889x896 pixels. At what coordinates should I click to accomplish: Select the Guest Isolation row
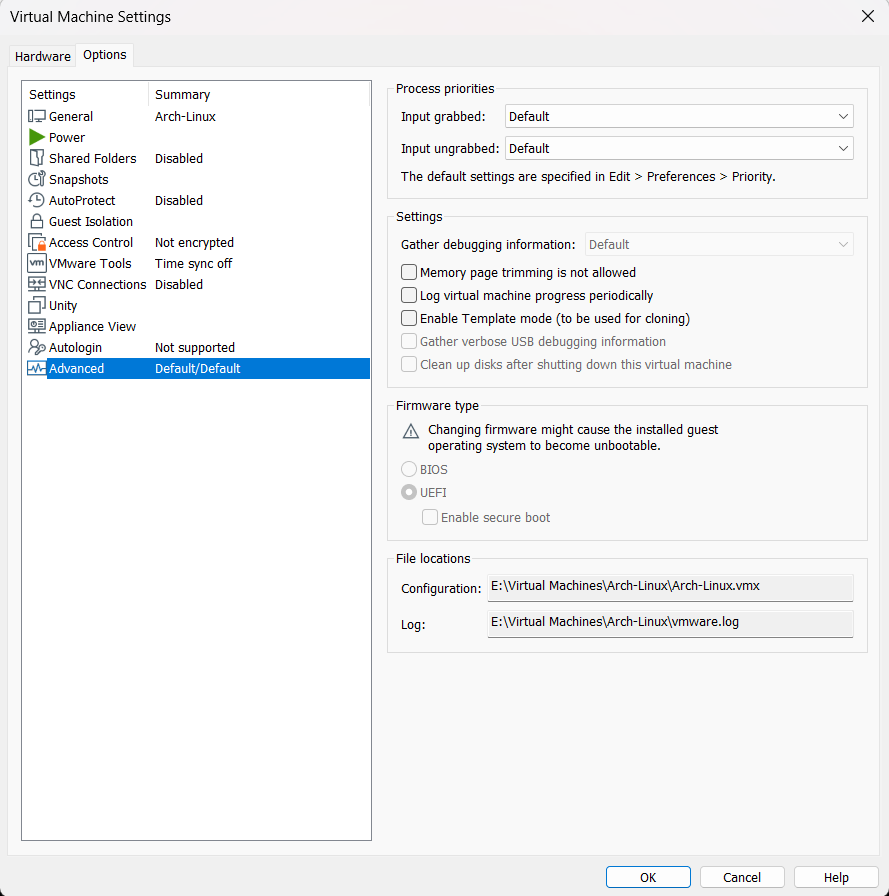click(x=196, y=221)
